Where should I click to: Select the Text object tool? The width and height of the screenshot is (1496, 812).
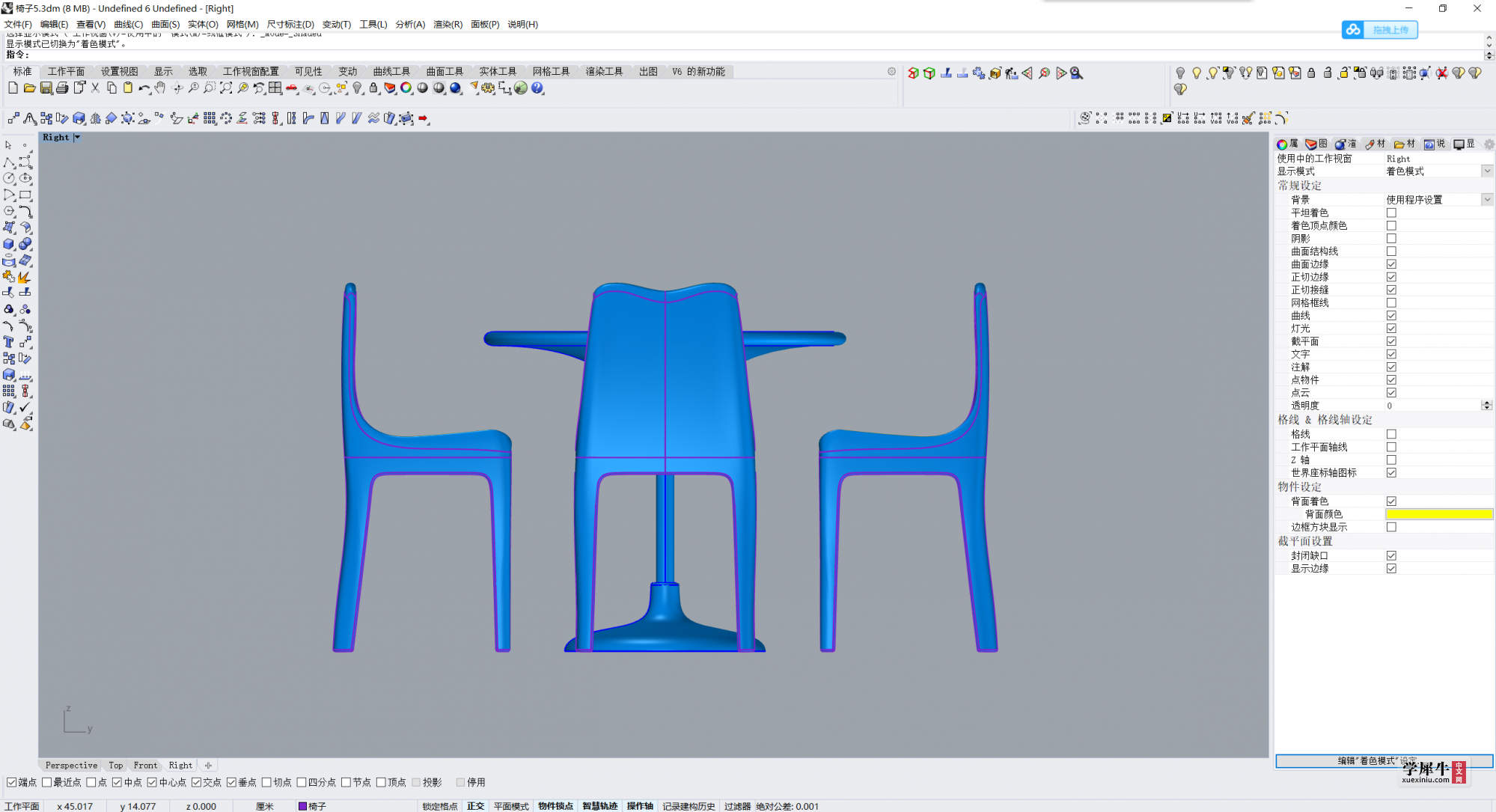click(x=9, y=342)
